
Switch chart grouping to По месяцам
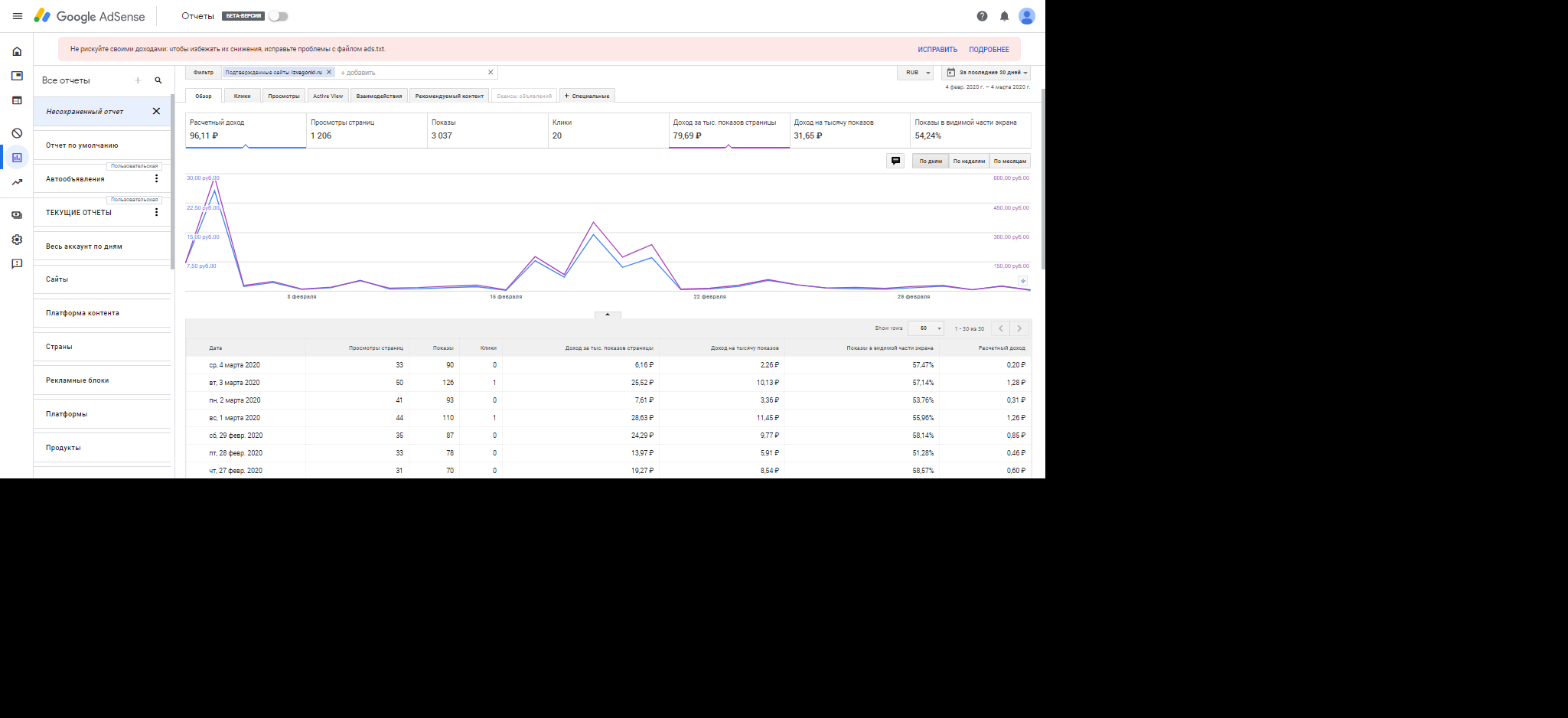tap(1009, 162)
